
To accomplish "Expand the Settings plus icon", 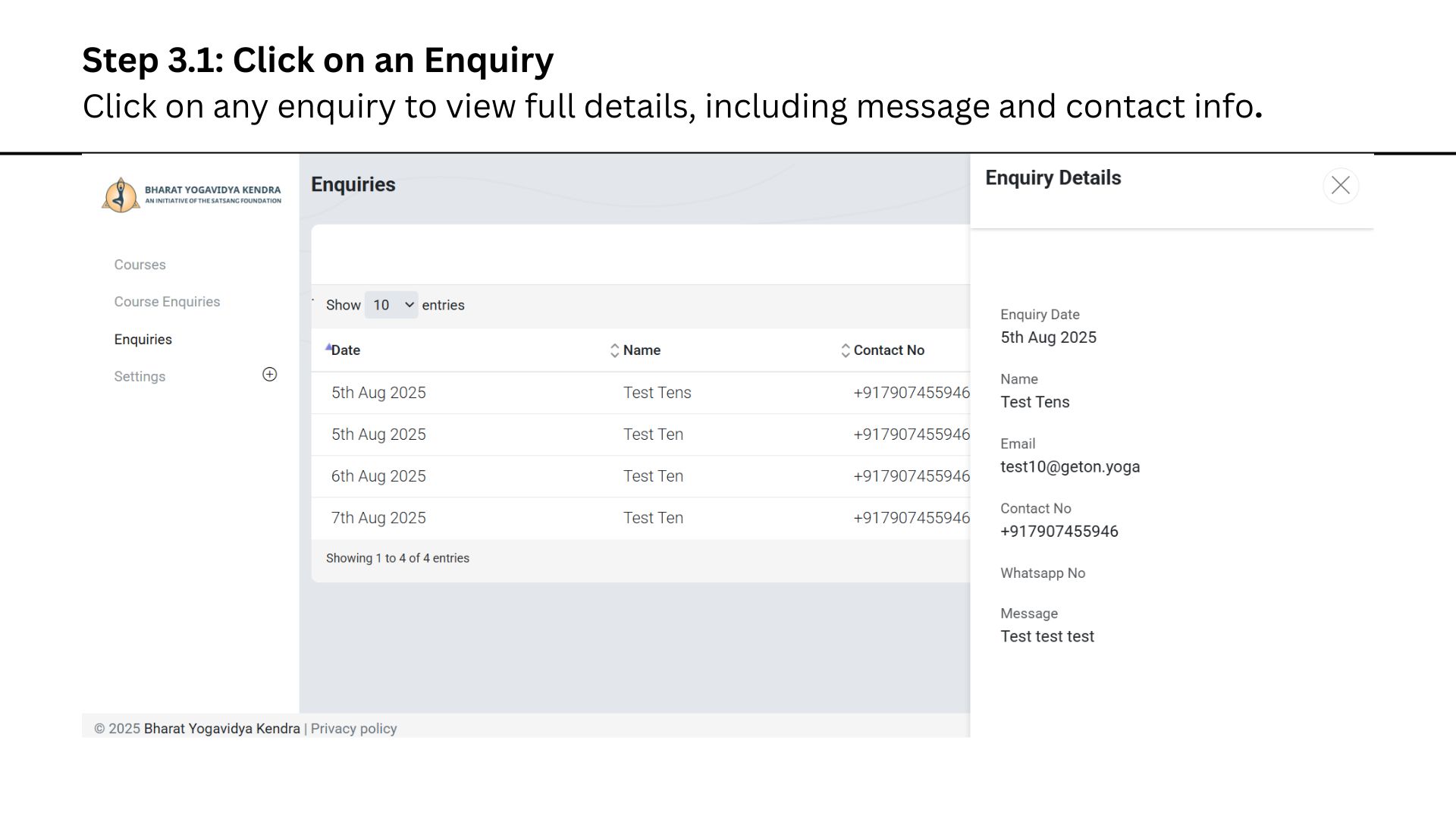I will 269,375.
